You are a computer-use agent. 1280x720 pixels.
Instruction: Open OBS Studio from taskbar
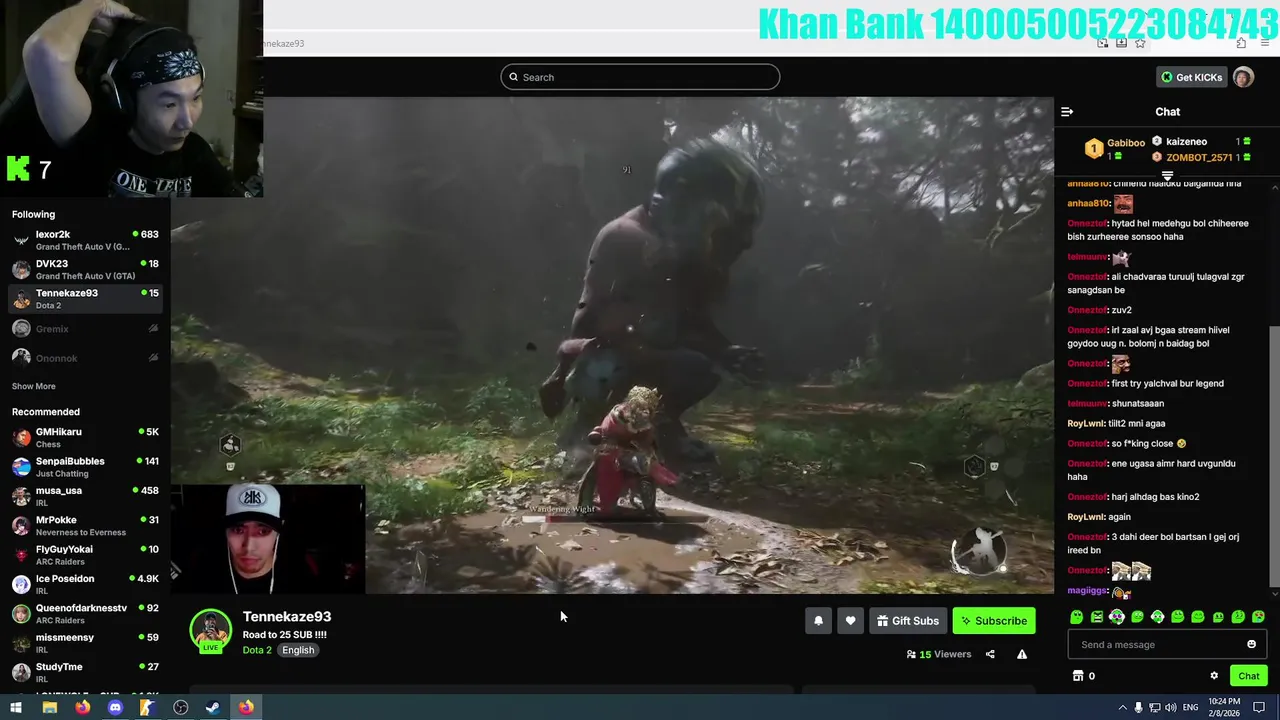click(x=180, y=707)
